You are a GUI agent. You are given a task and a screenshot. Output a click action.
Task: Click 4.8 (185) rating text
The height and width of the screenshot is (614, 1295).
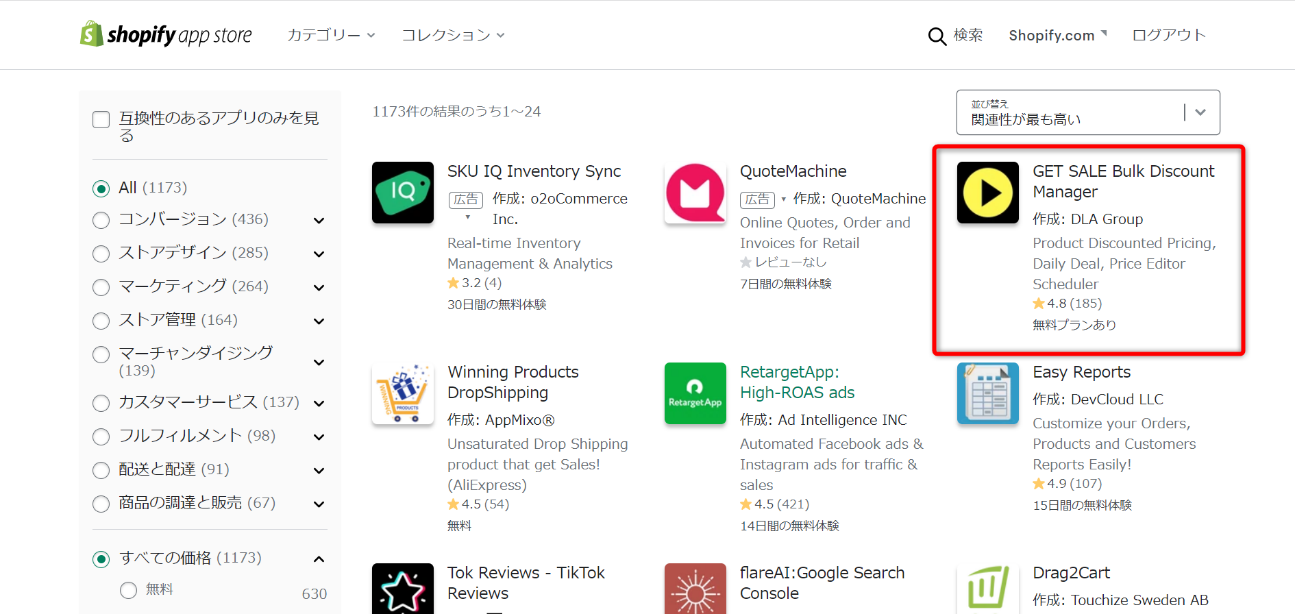coord(1067,304)
